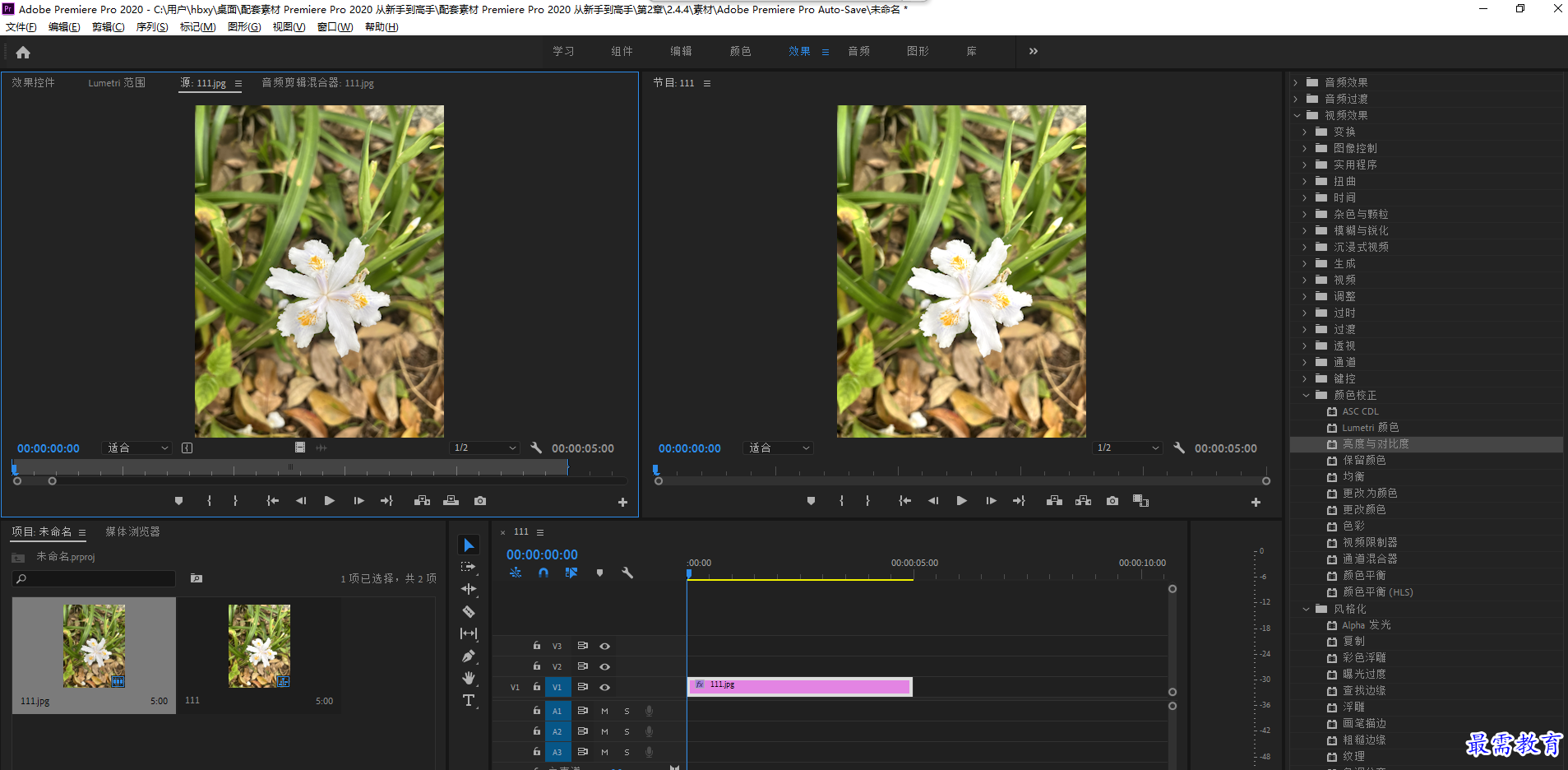Image resolution: width=1568 pixels, height=770 pixels.
Task: Toggle timeline snap magnet icon
Action: click(543, 573)
